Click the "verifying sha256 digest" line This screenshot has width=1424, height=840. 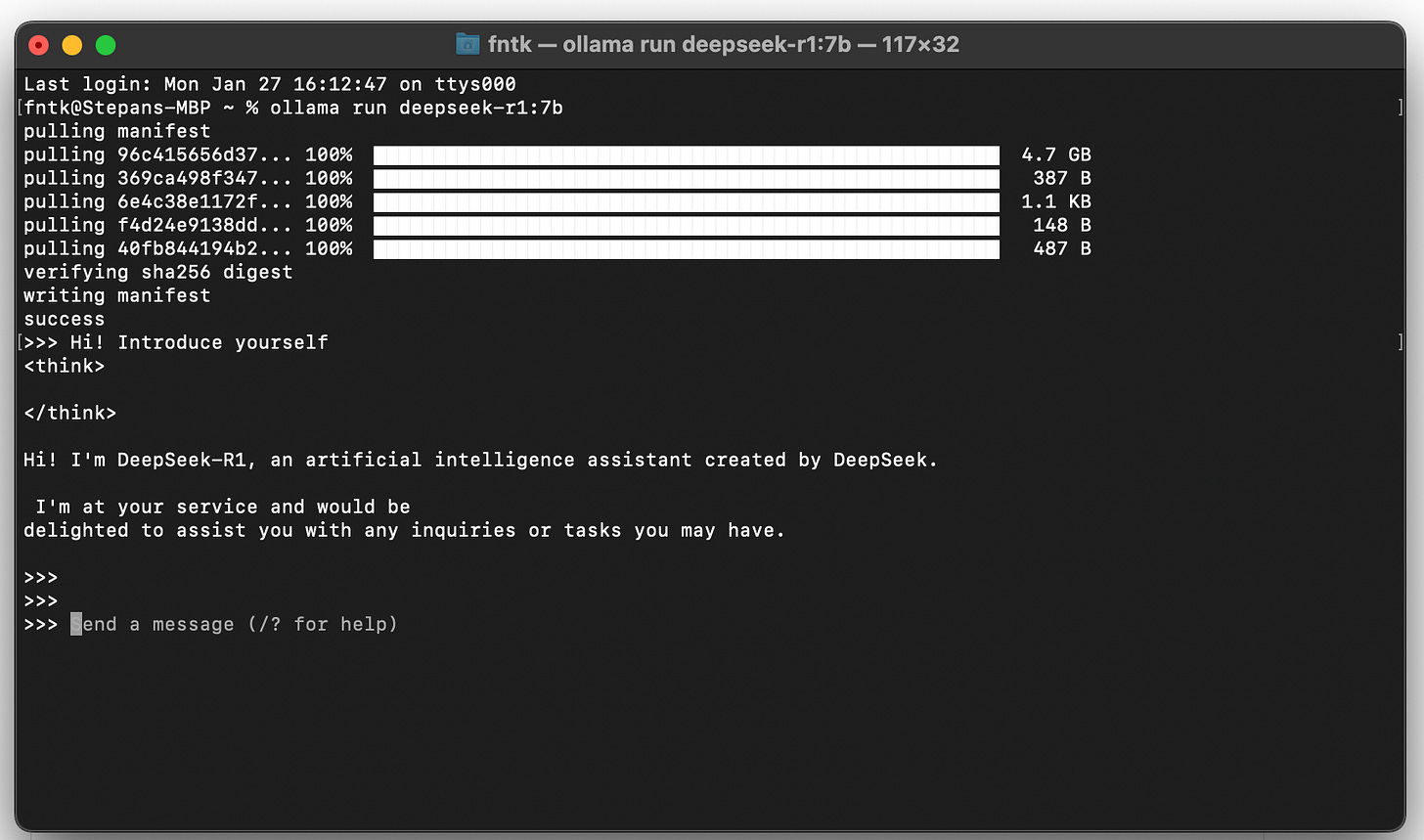click(x=158, y=272)
